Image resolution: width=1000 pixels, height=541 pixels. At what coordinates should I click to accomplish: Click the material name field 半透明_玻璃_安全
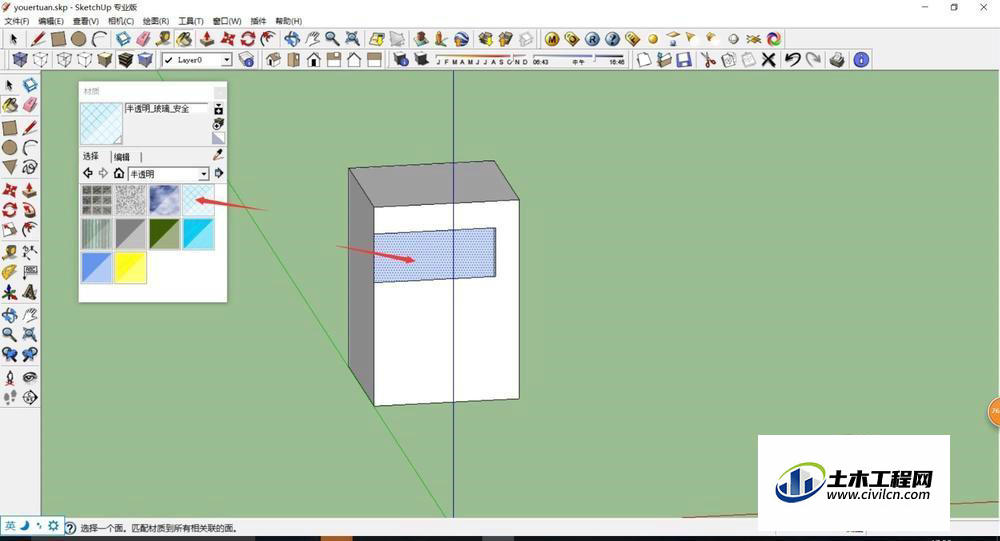click(x=166, y=108)
